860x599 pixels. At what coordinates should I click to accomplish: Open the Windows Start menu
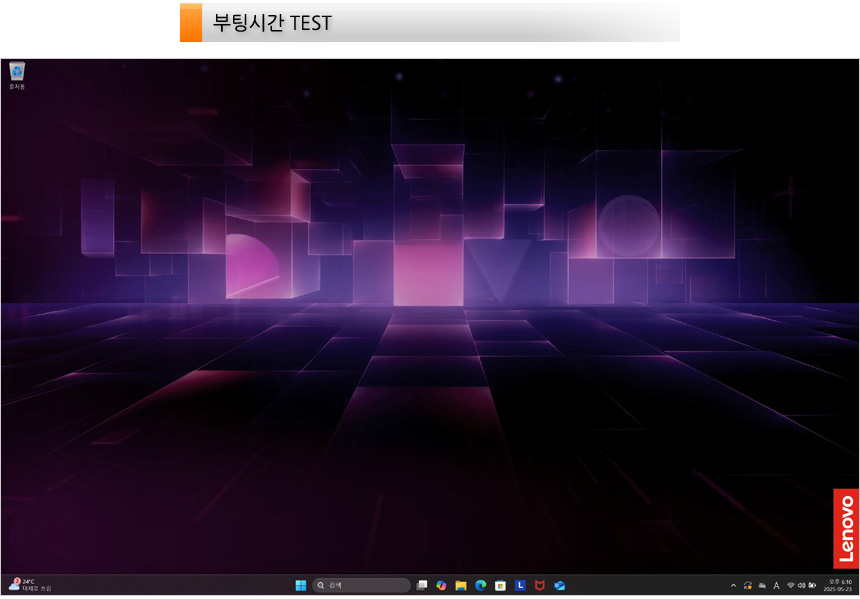pyautogui.click(x=301, y=585)
